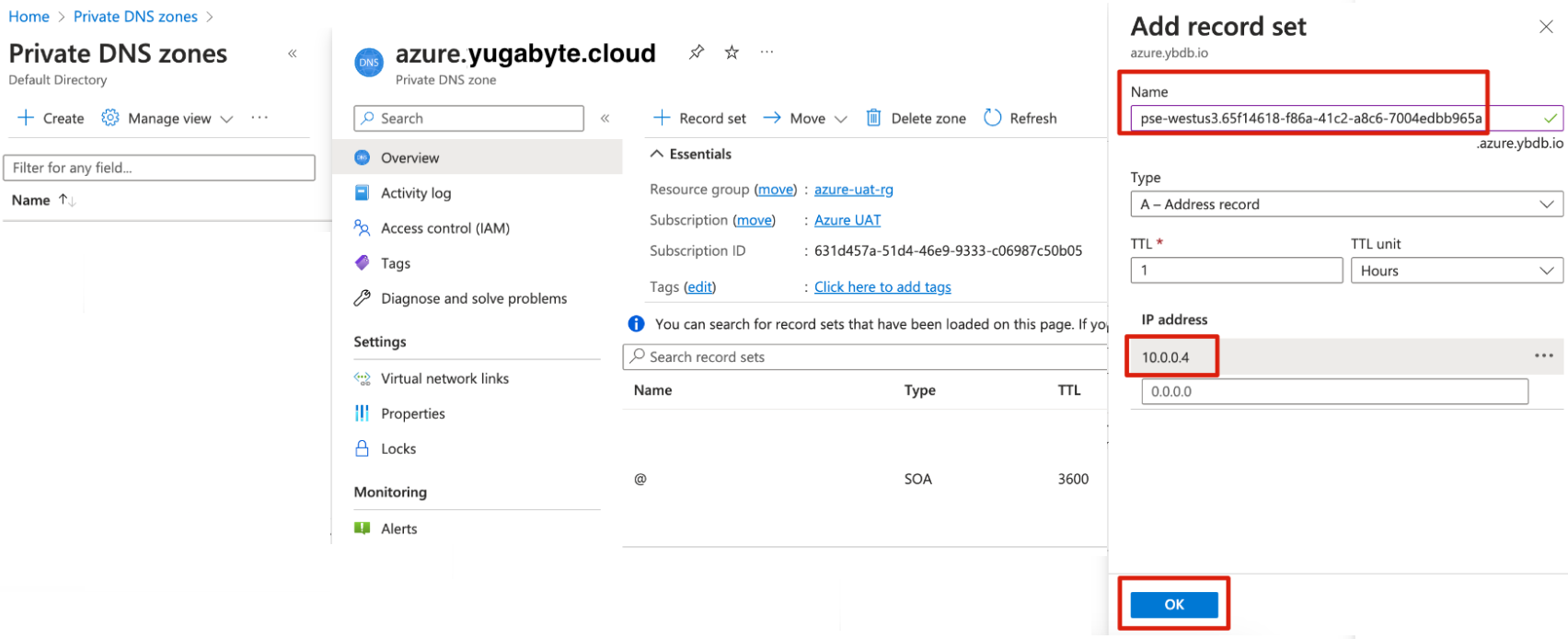Open the Activity log sidebar item
This screenshot has width=1568, height=639.
pos(416,193)
